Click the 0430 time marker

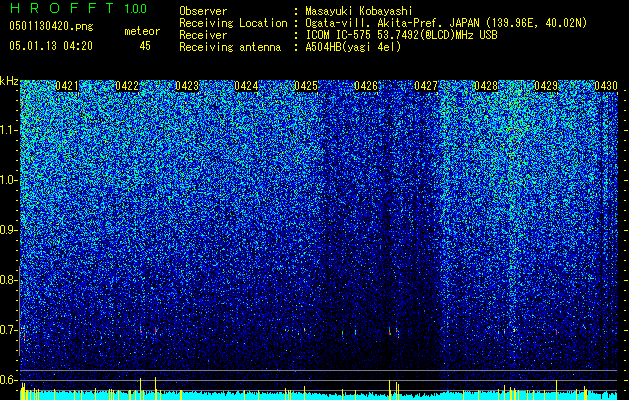point(606,86)
